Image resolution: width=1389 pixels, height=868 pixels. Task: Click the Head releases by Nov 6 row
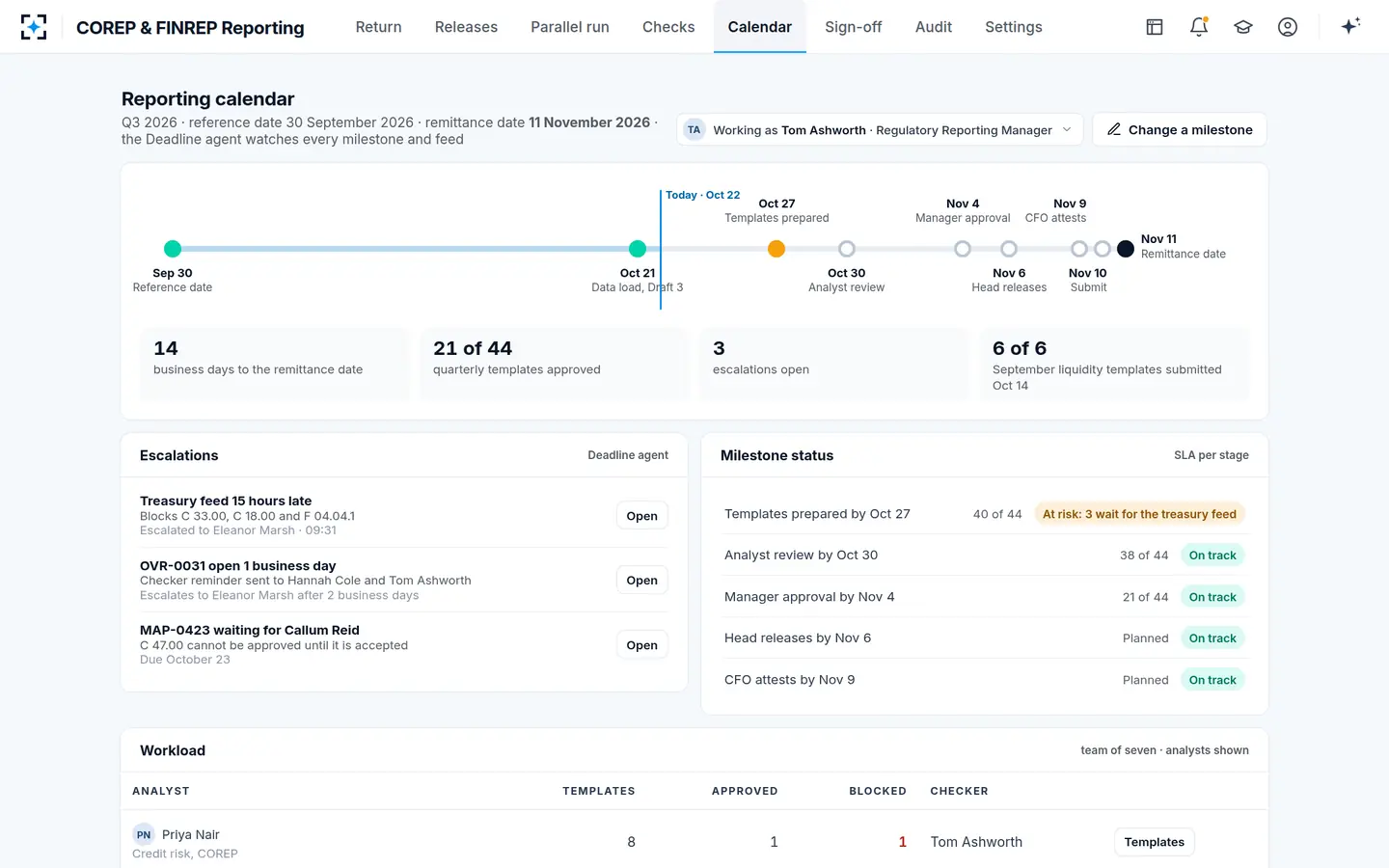(x=985, y=638)
